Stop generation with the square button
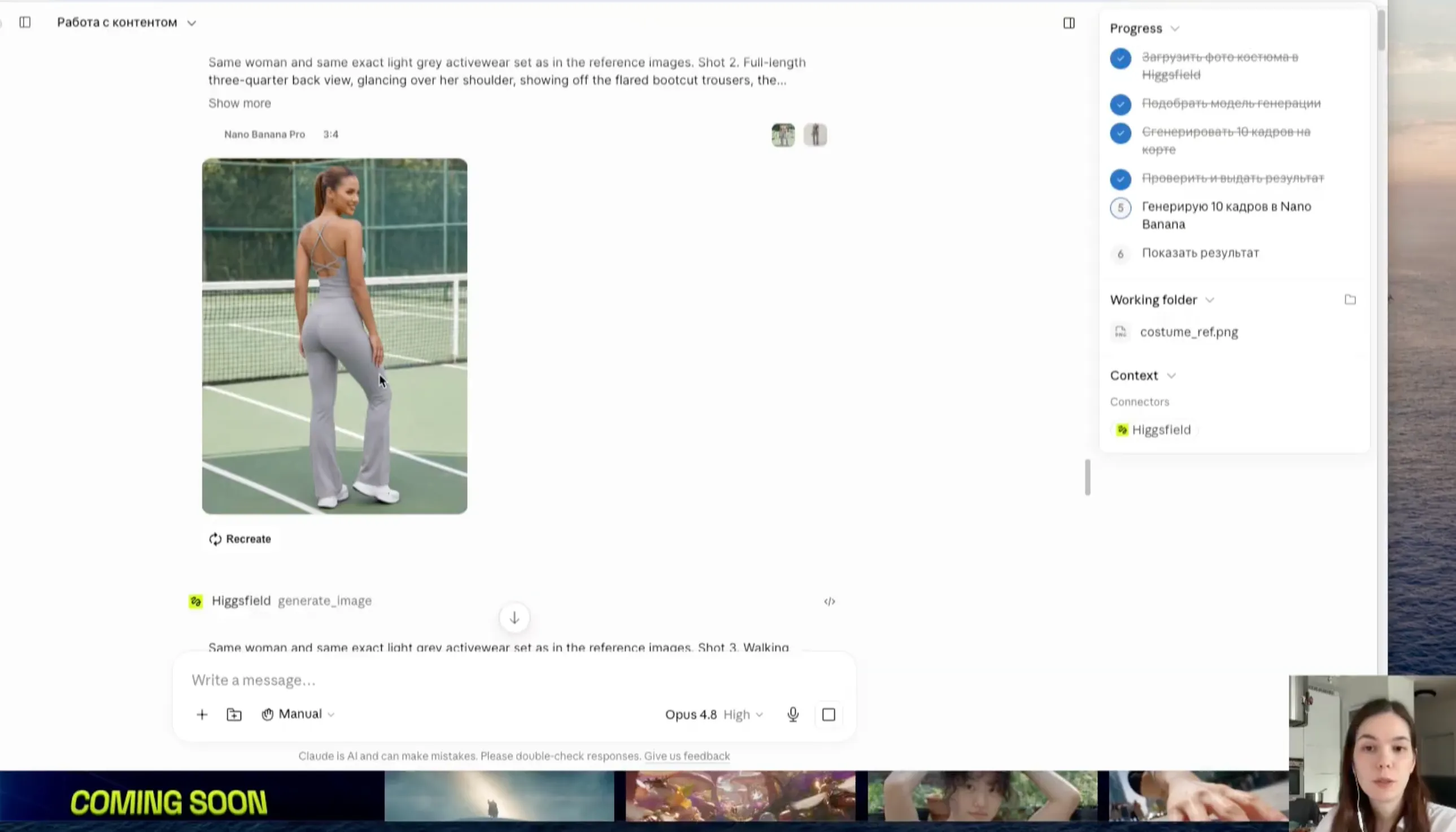Viewport: 1456px width, 832px height. 829,714
